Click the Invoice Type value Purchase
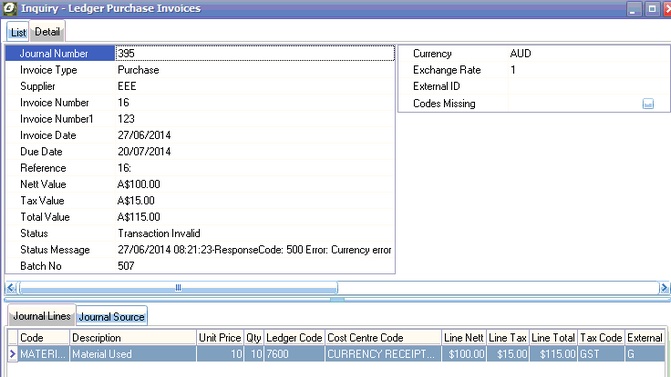Image resolution: width=671 pixels, height=377 pixels. pyautogui.click(x=138, y=70)
